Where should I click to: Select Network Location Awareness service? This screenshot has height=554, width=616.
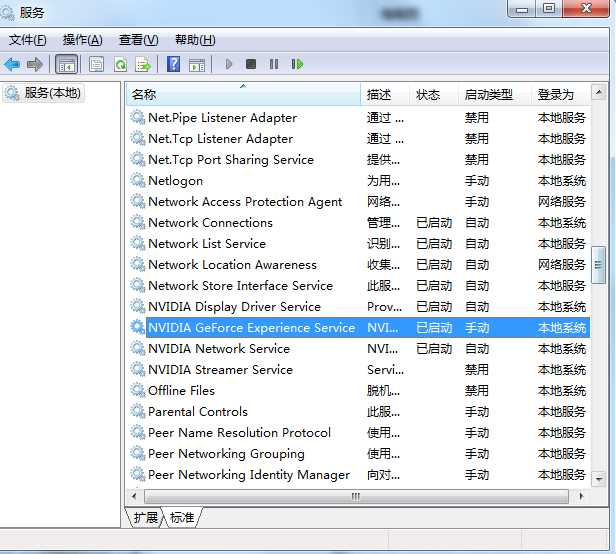[x=232, y=264]
